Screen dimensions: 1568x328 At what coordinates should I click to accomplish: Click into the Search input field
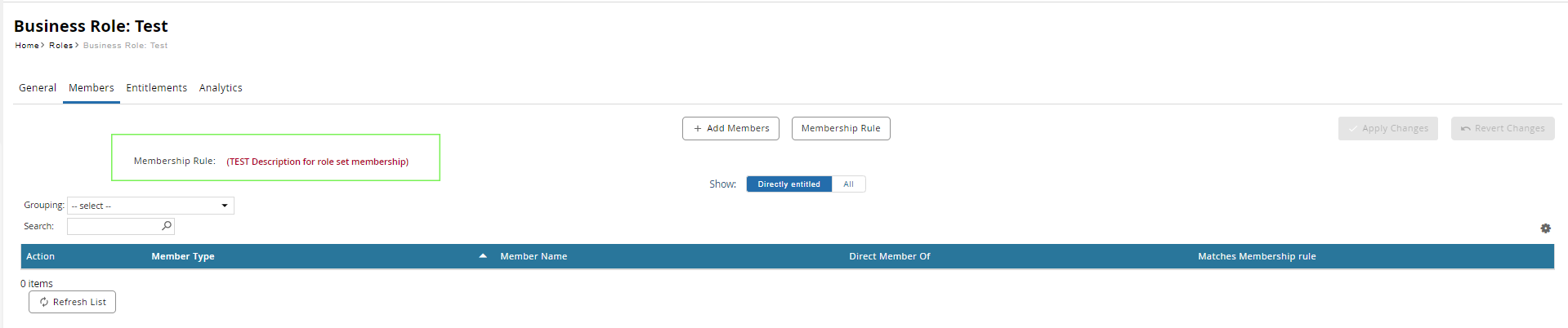coord(114,226)
